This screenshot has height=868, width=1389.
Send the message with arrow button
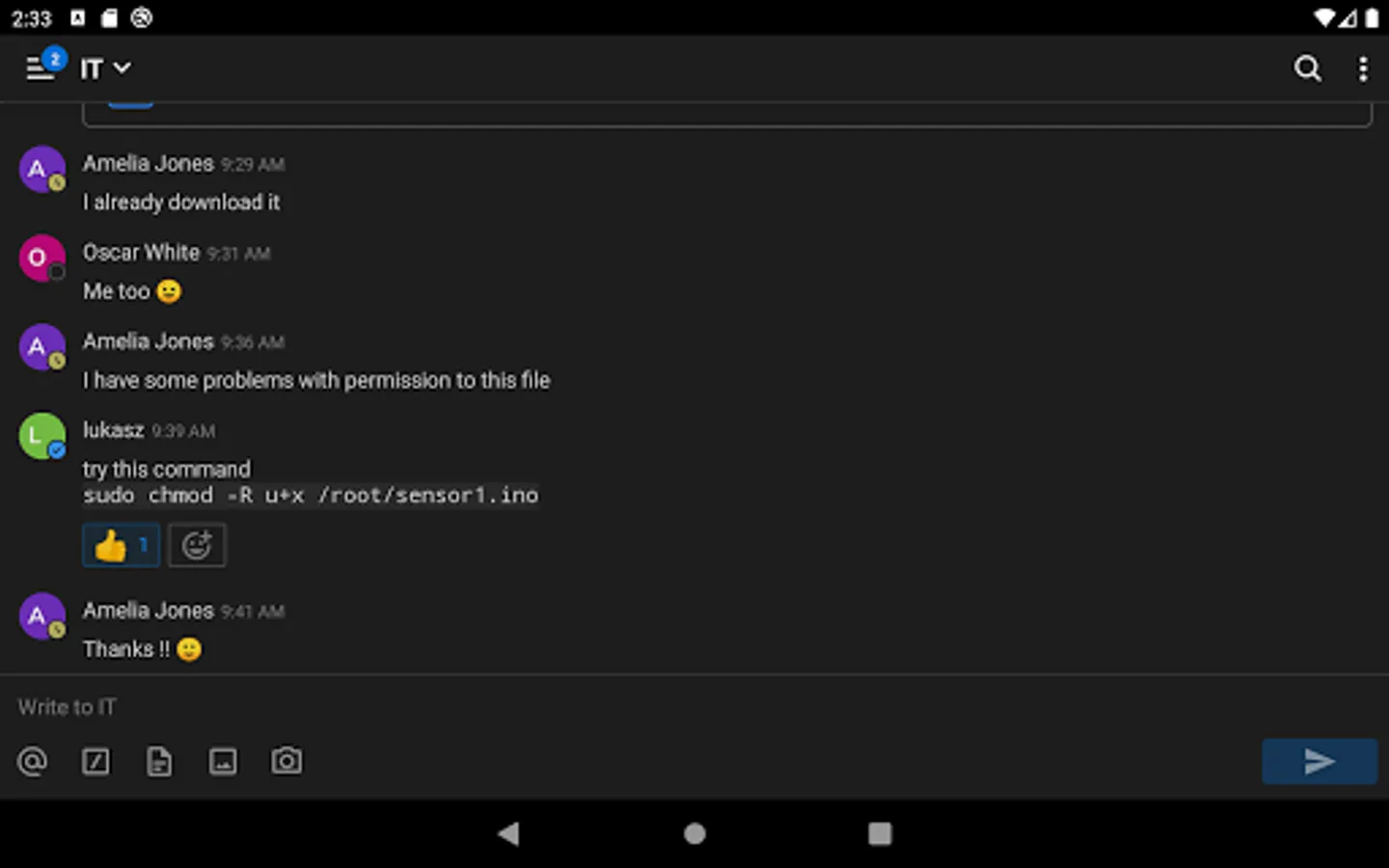1319,761
